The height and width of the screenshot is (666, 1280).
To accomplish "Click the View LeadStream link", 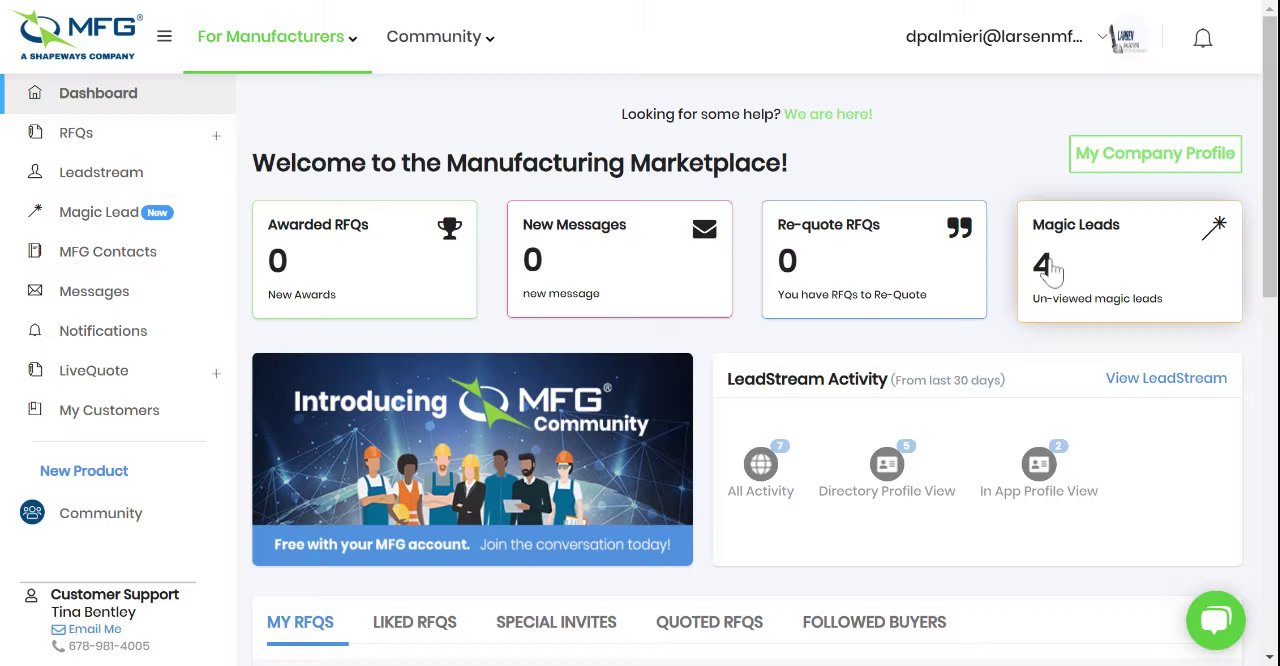I will pyautogui.click(x=1166, y=378).
